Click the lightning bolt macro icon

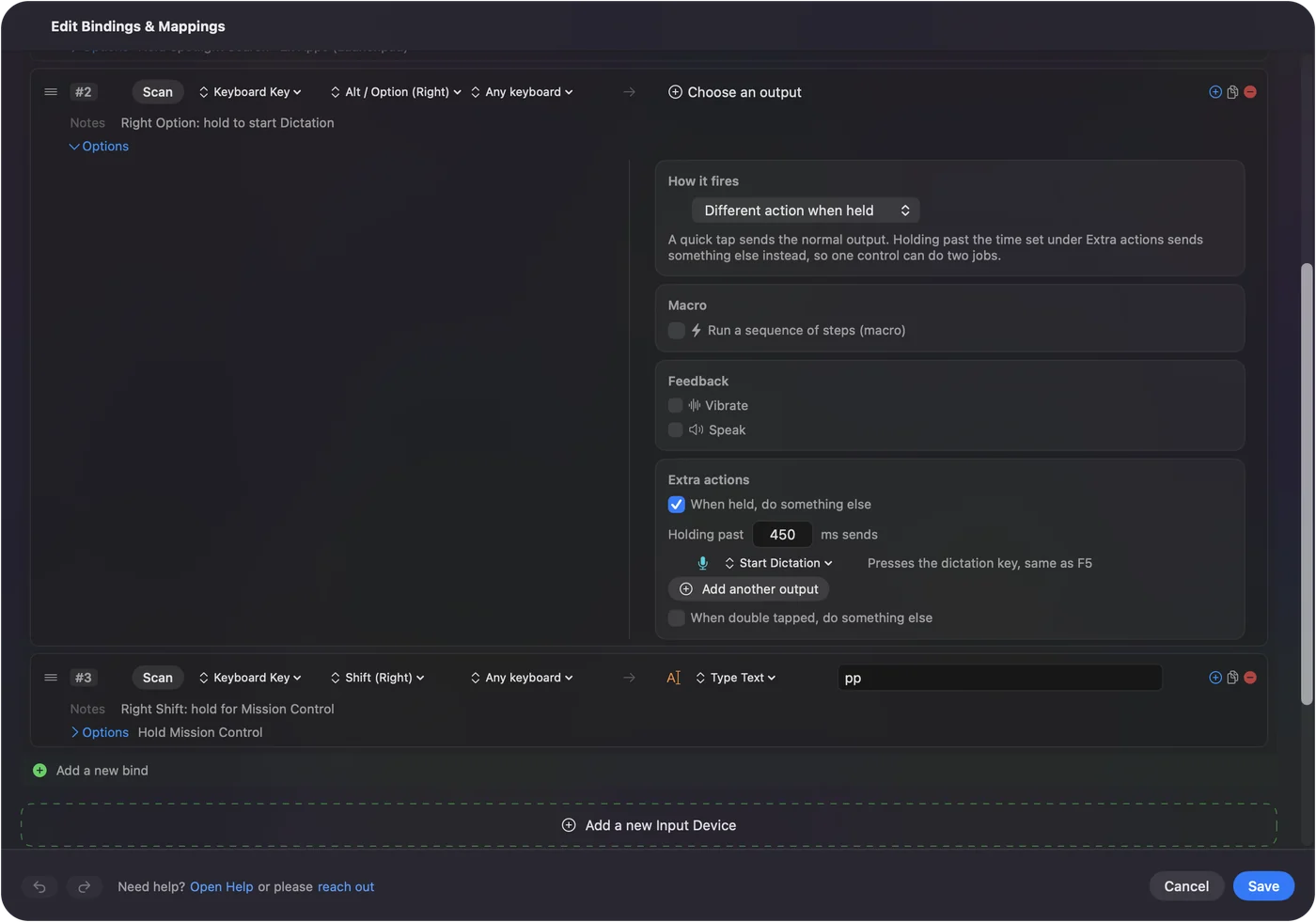pos(697,331)
